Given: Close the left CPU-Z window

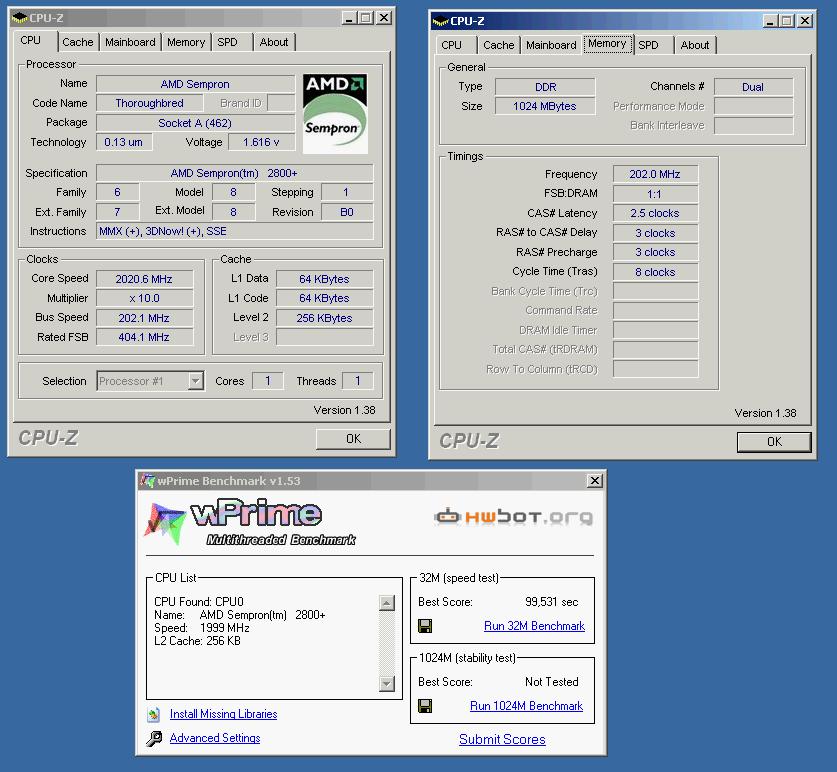Looking at the screenshot, I should coord(384,18).
